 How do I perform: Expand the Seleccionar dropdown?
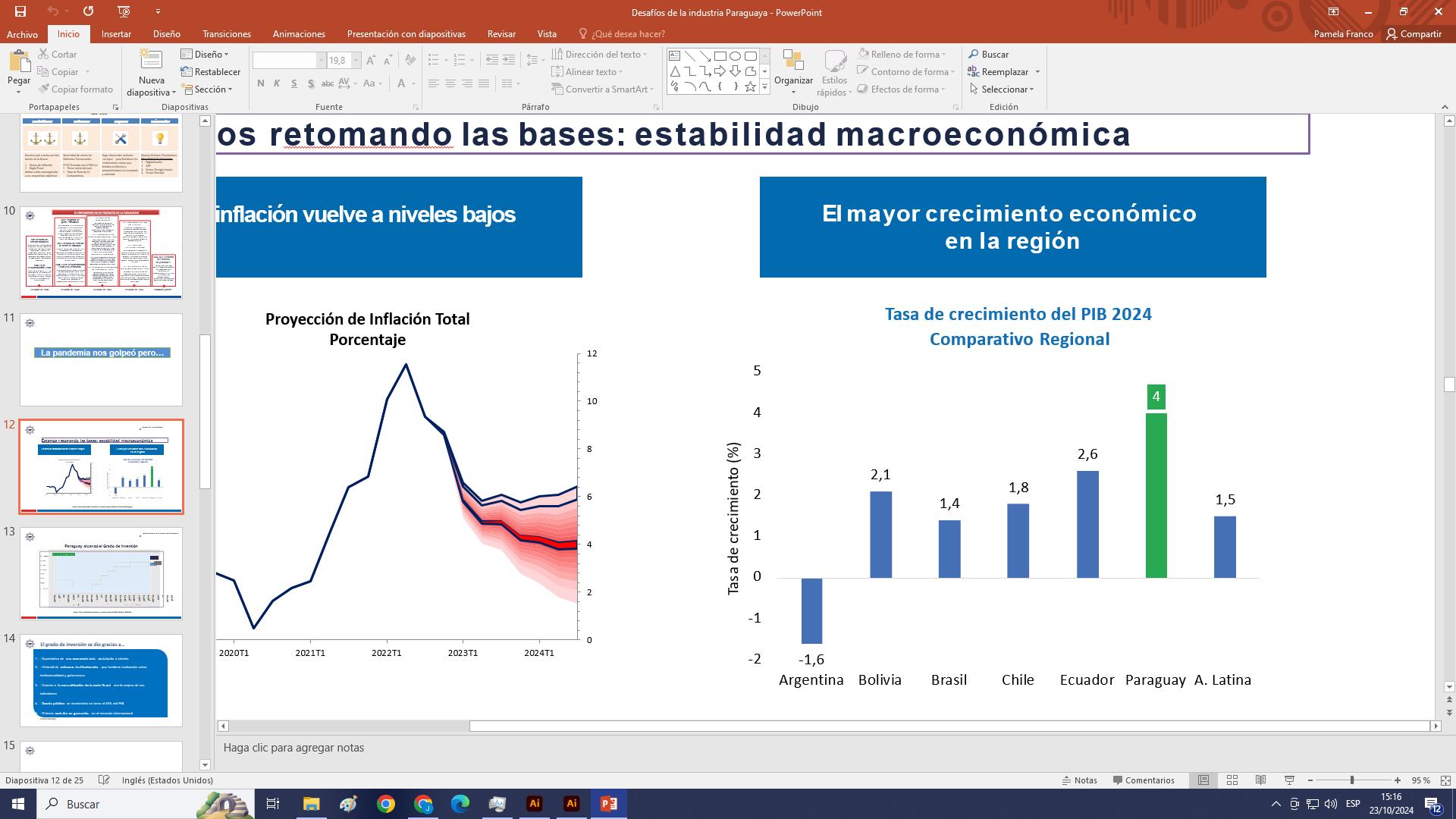(1008, 89)
